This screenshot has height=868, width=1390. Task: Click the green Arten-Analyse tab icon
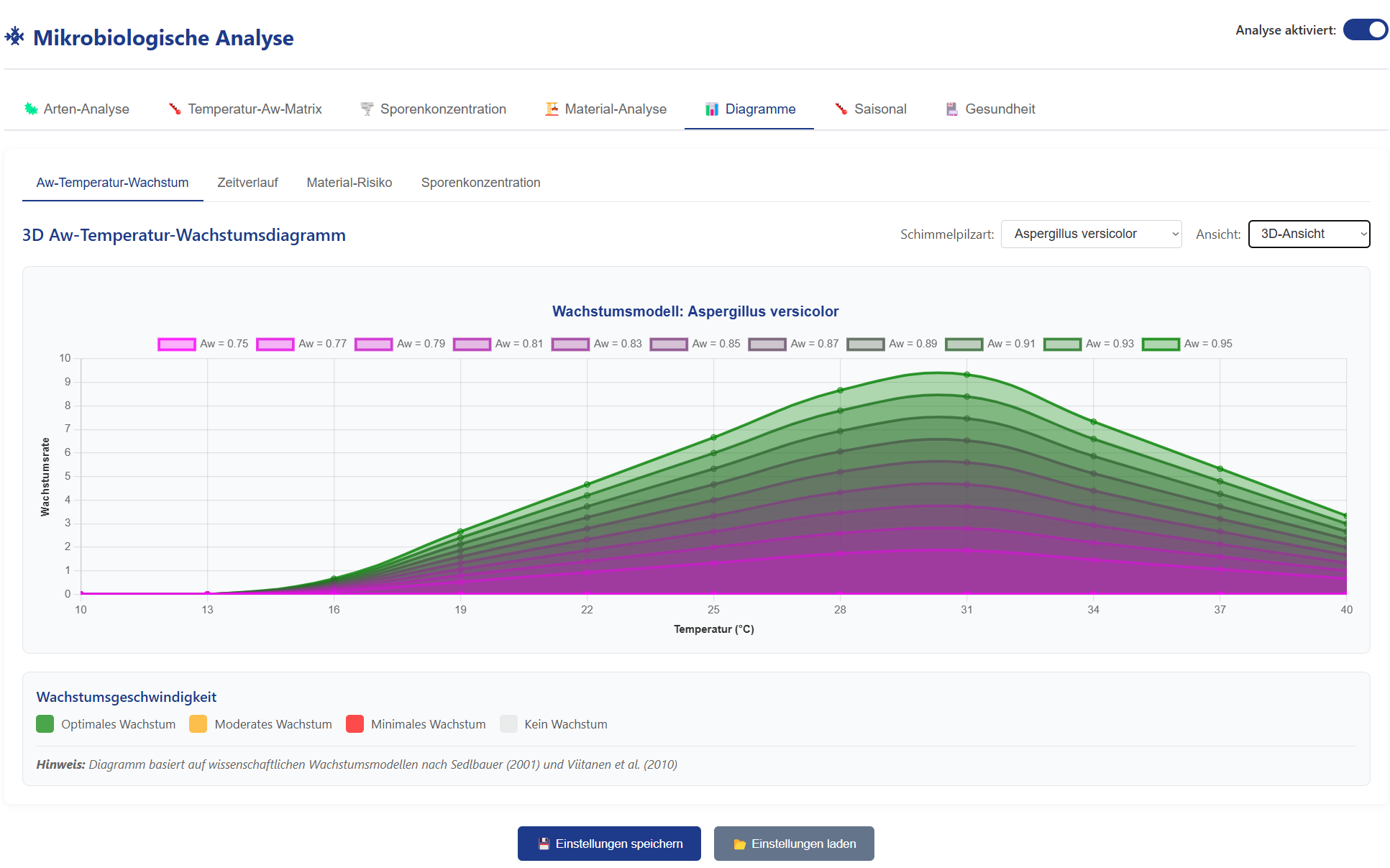pyautogui.click(x=31, y=109)
